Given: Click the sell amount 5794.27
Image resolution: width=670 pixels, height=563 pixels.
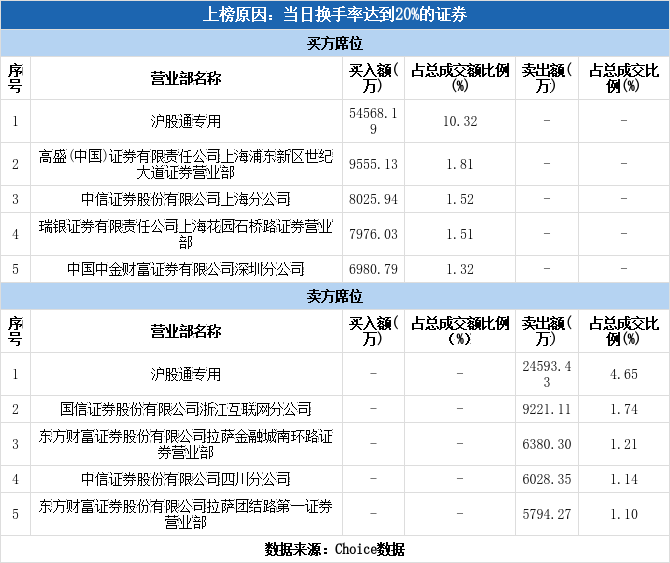Looking at the screenshot, I should click(x=547, y=514).
